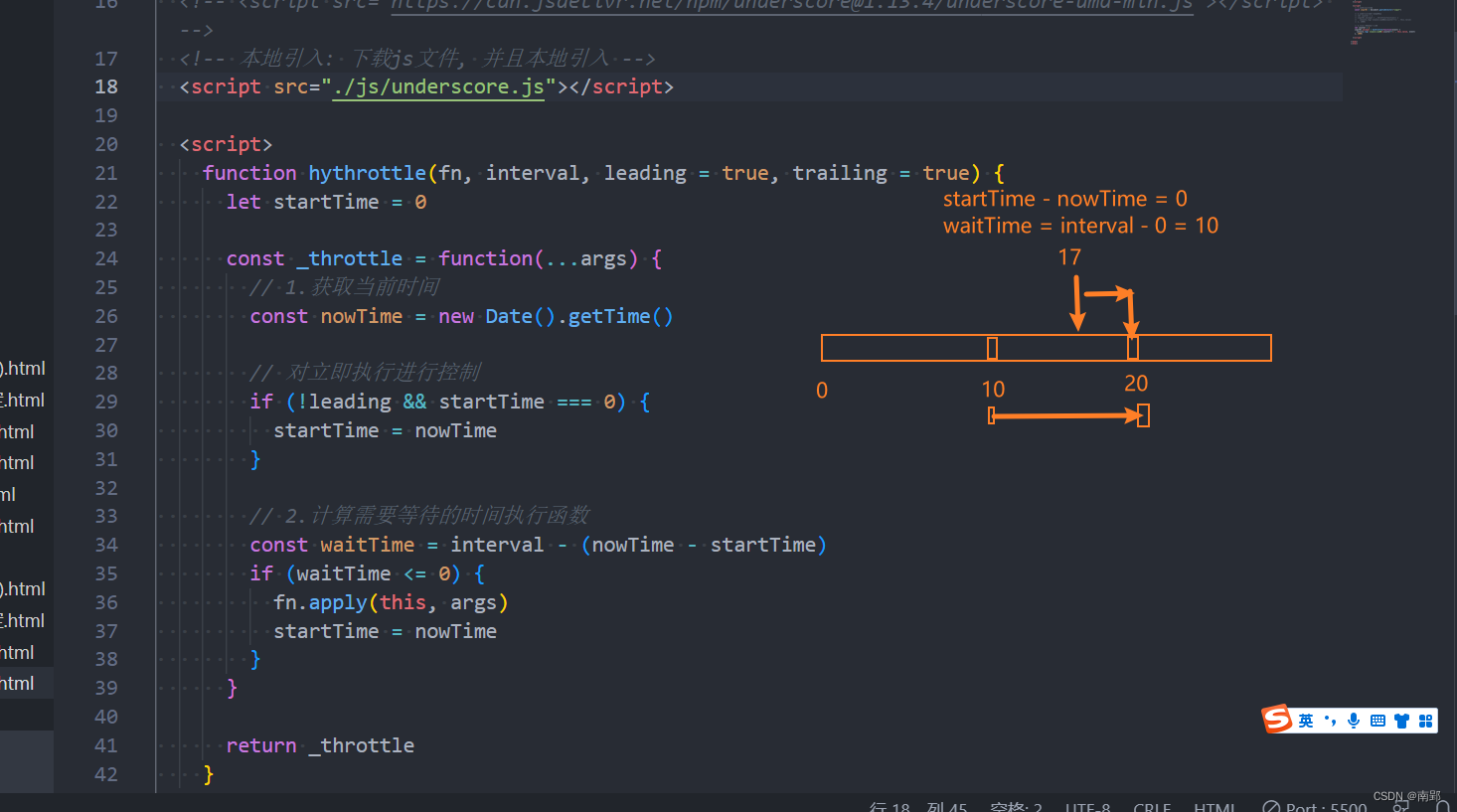Open the feedback icon in the status bar
The width and height of the screenshot is (1457, 812).
(1401, 807)
